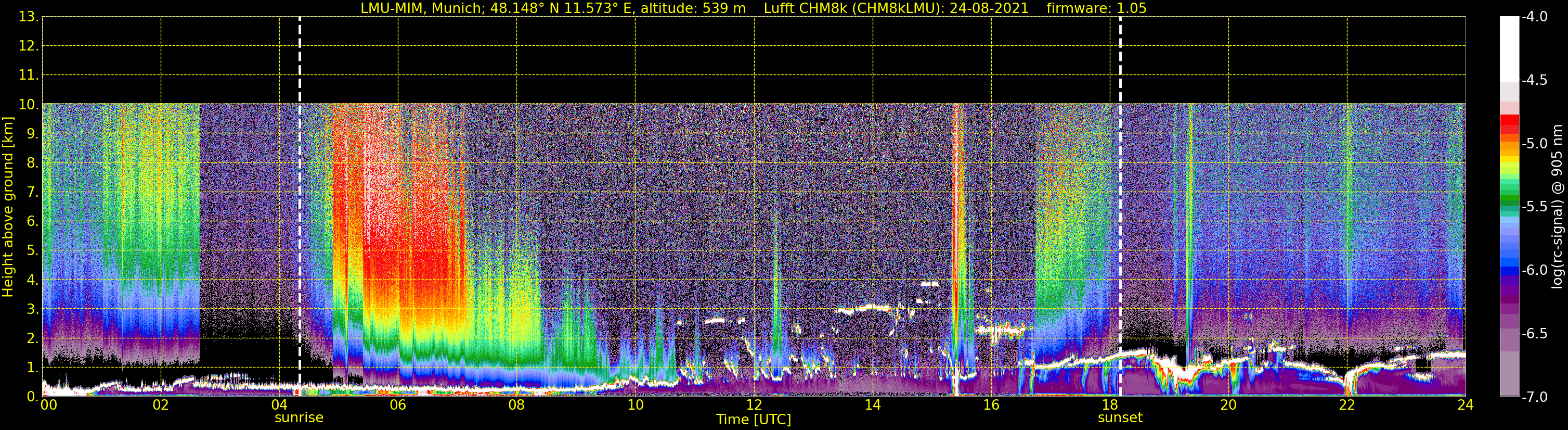Click the '0.' tick on the height axis
This screenshot has width=1568, height=430.
[x=32, y=397]
